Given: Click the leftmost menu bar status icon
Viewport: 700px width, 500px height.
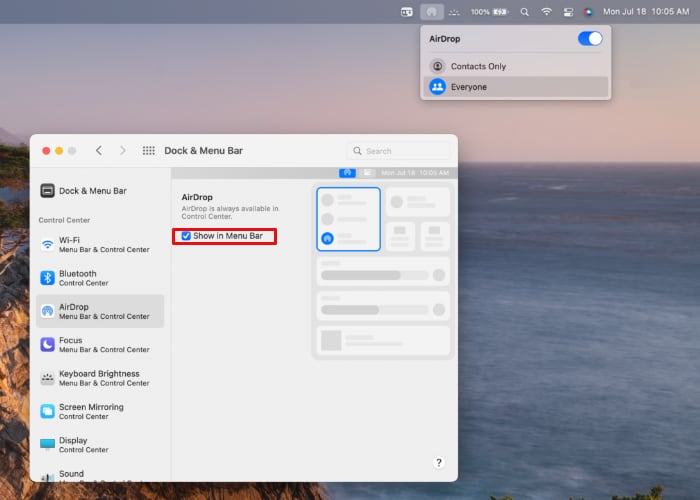Looking at the screenshot, I should (407, 12).
